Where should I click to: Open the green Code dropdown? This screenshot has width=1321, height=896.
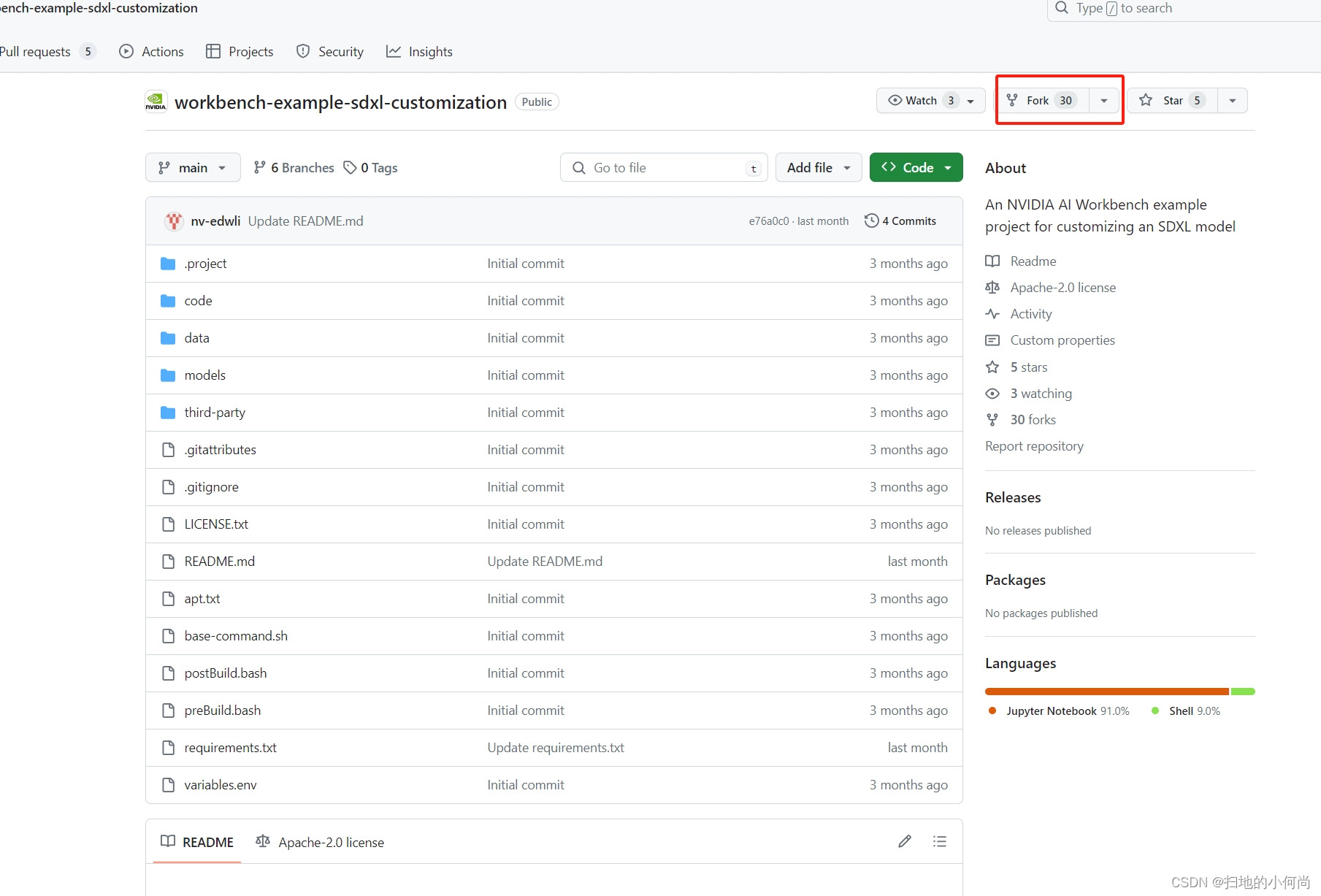tap(916, 167)
